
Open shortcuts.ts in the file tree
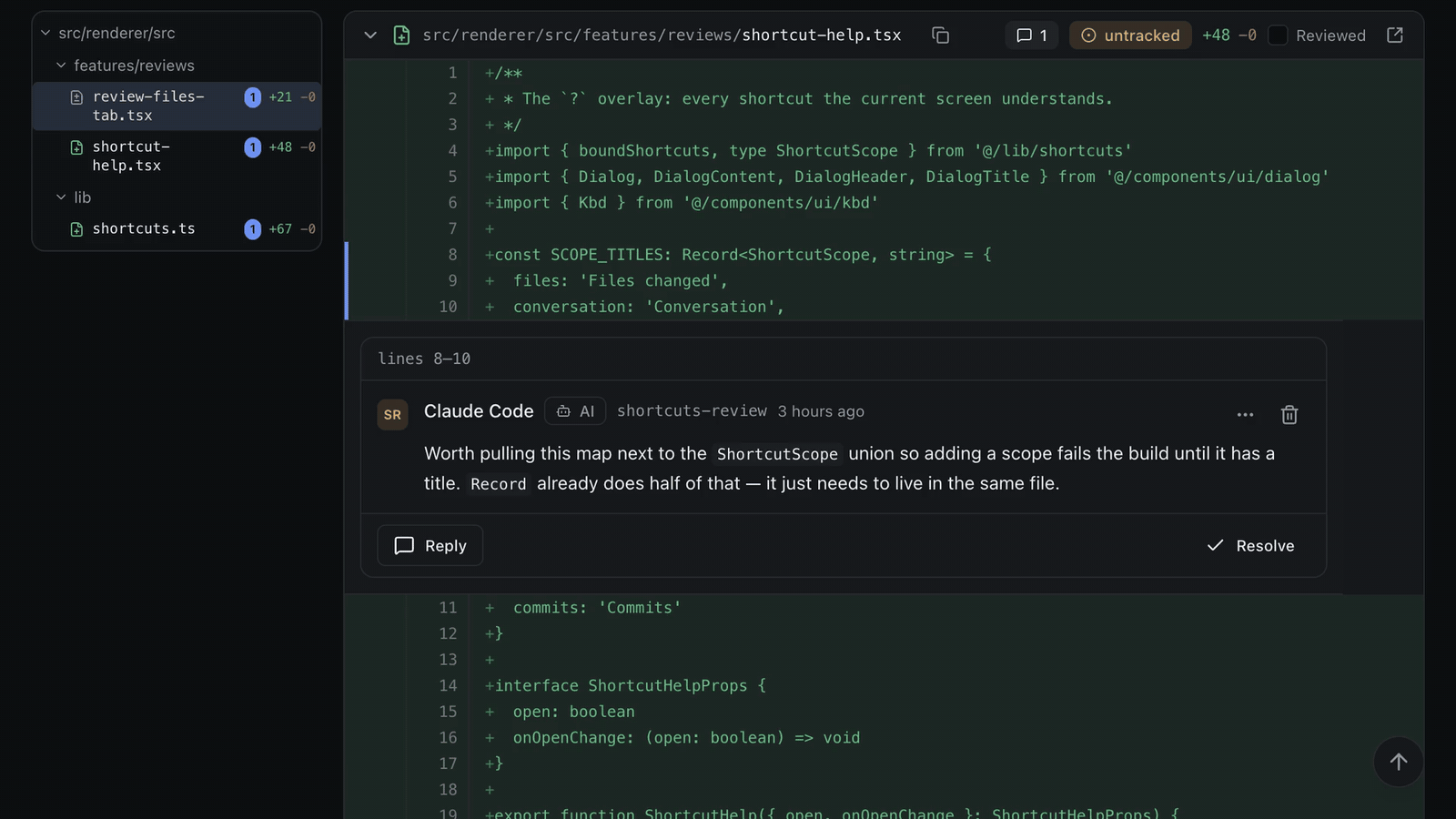[x=177, y=228]
